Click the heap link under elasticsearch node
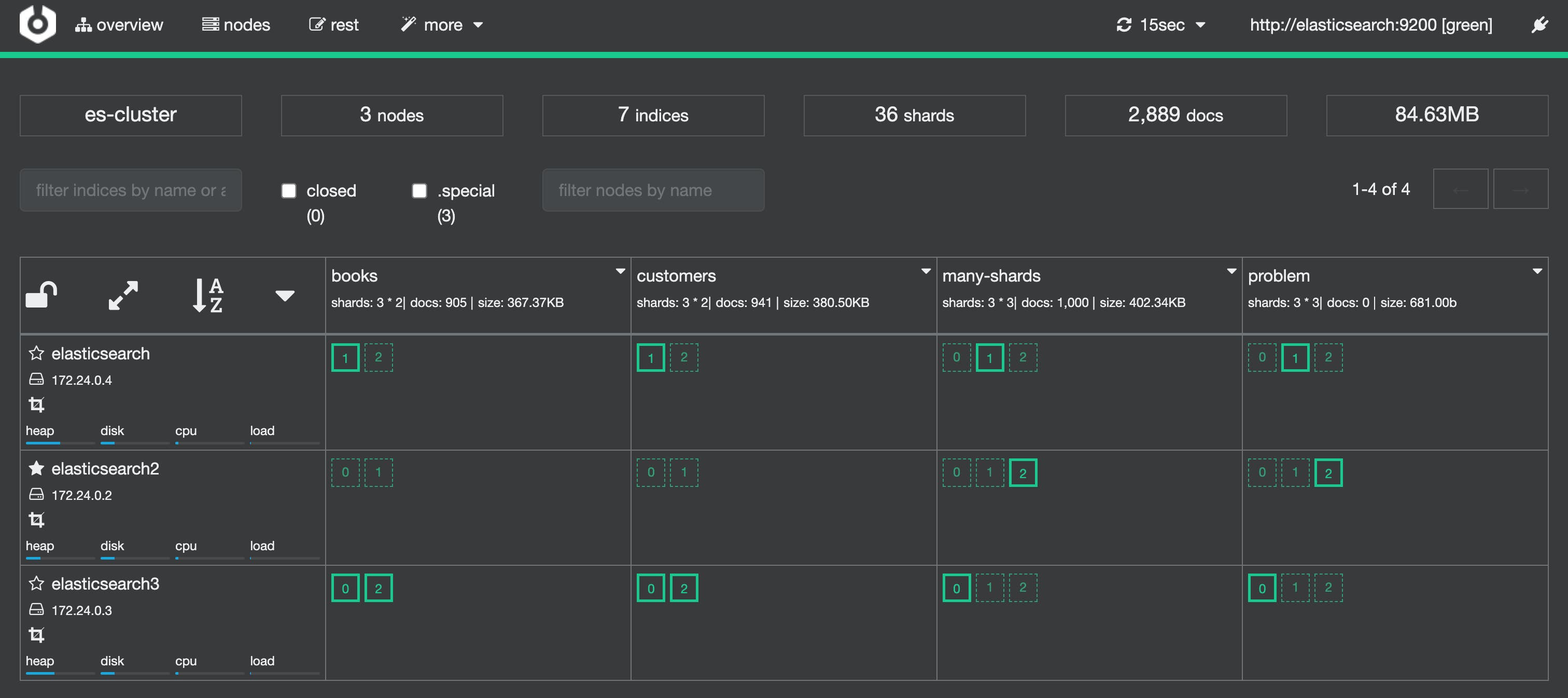Viewport: 1568px width, 698px height. click(40, 430)
